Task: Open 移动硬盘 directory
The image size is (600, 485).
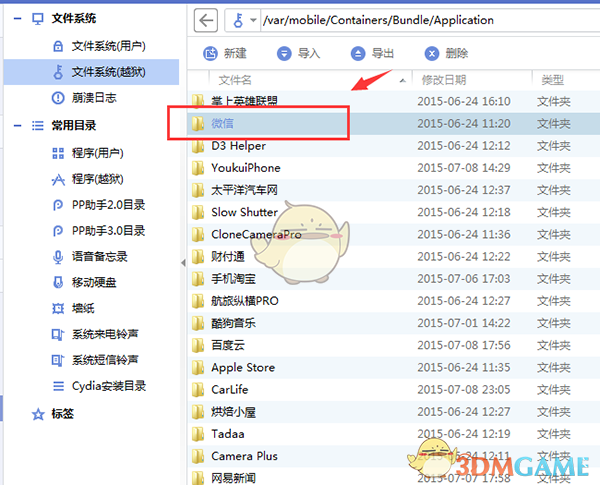Action: point(94,283)
